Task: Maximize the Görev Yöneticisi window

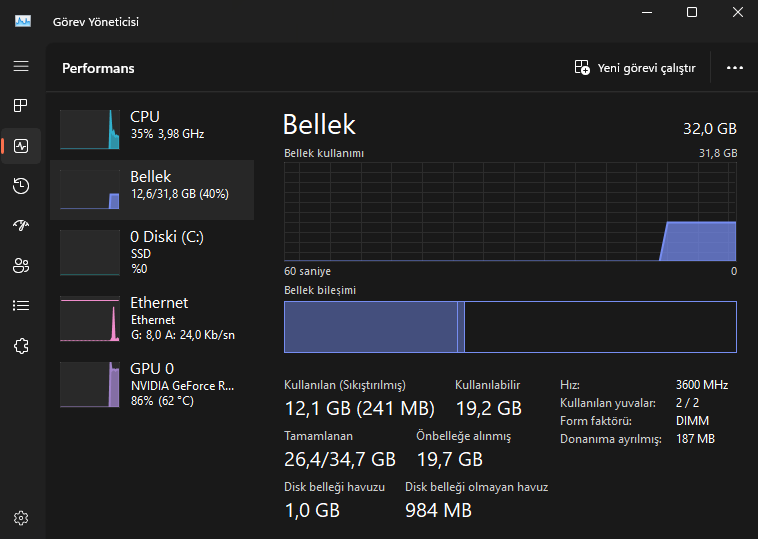Action: click(692, 12)
